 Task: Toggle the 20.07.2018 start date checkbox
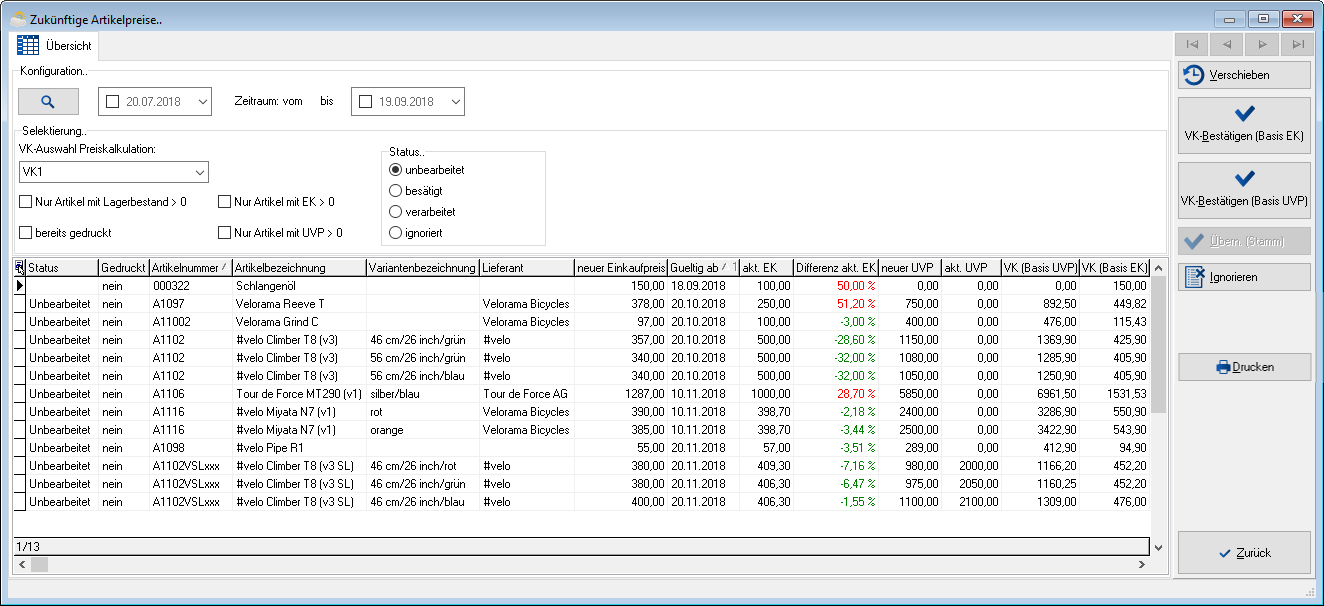coord(112,101)
